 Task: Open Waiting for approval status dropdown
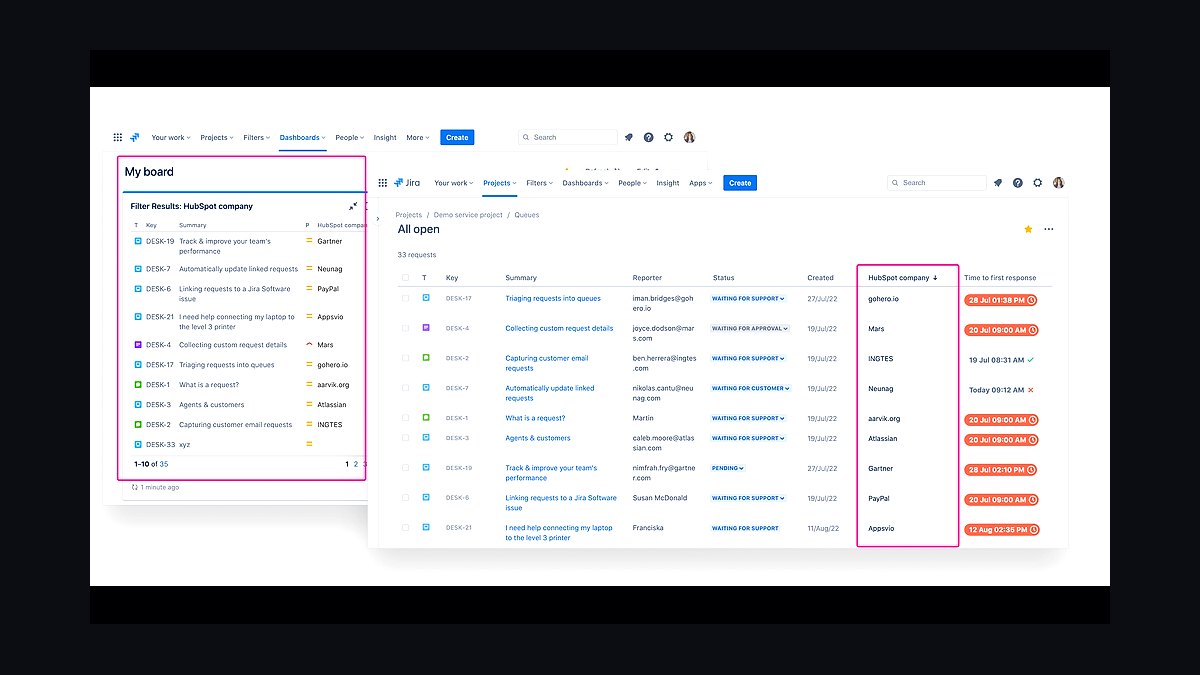tap(751, 328)
